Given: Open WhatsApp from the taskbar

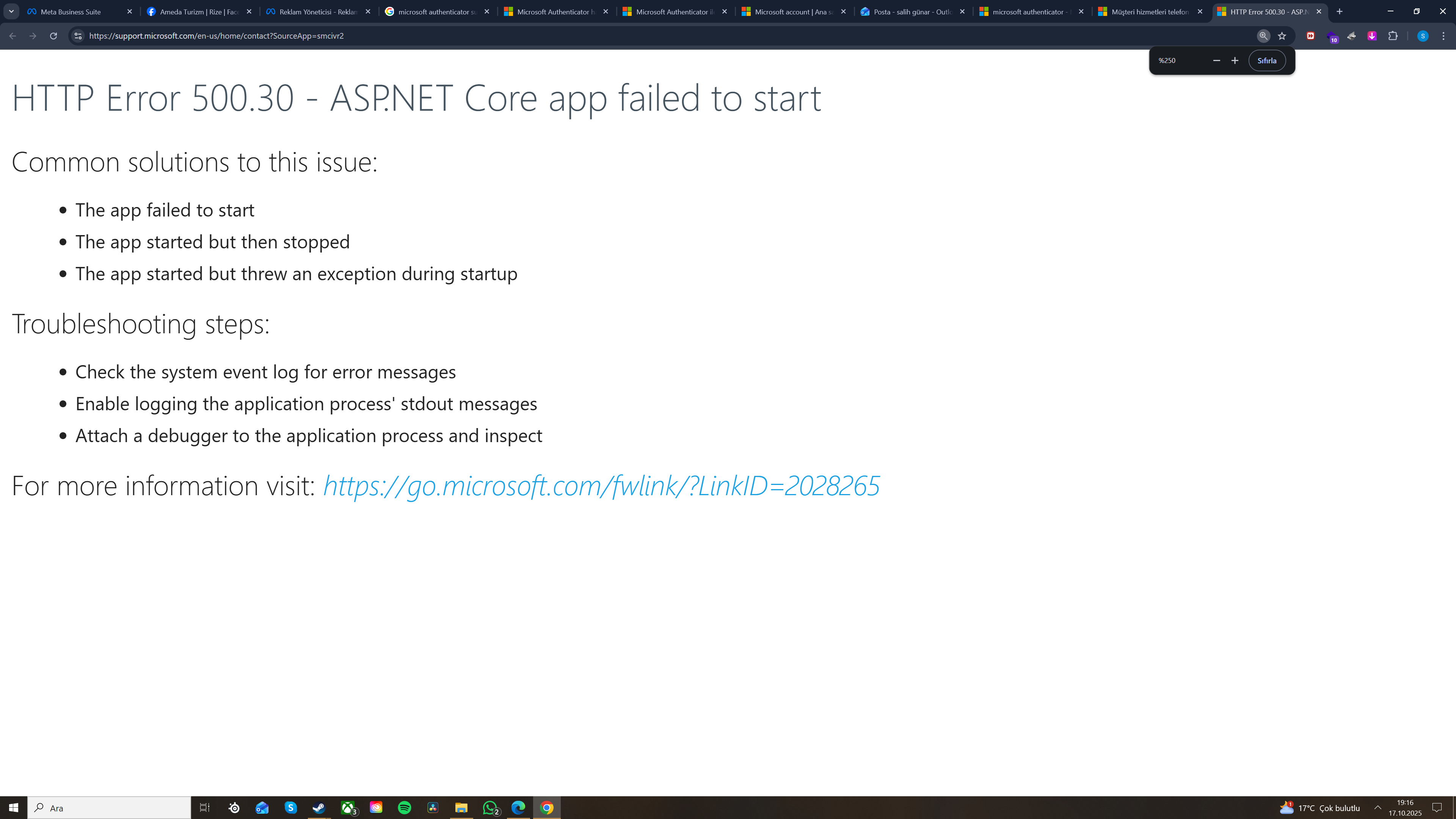Looking at the screenshot, I should coord(490,808).
